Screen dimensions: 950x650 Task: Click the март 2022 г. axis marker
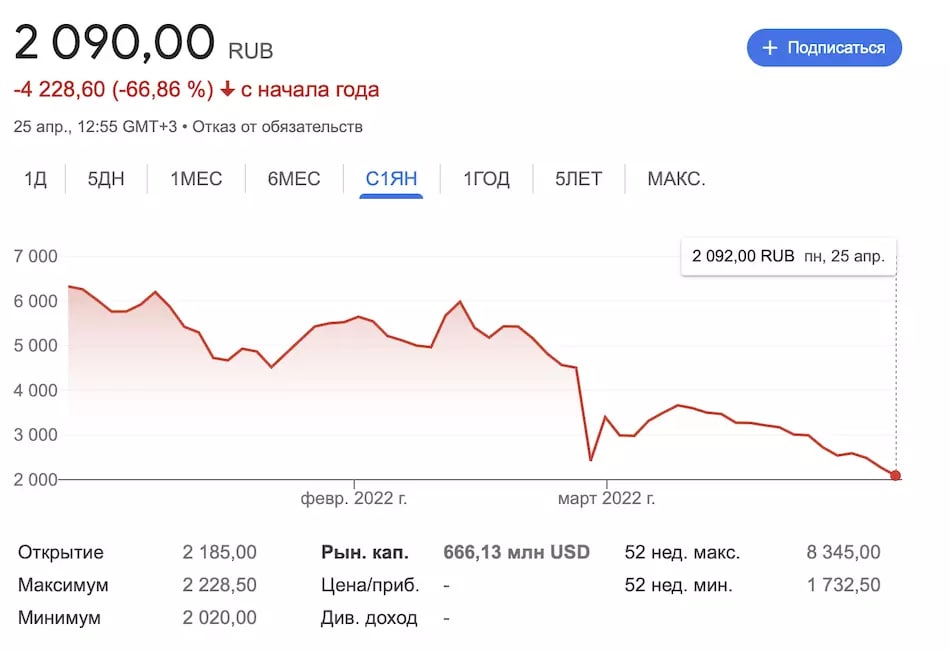pos(606,499)
